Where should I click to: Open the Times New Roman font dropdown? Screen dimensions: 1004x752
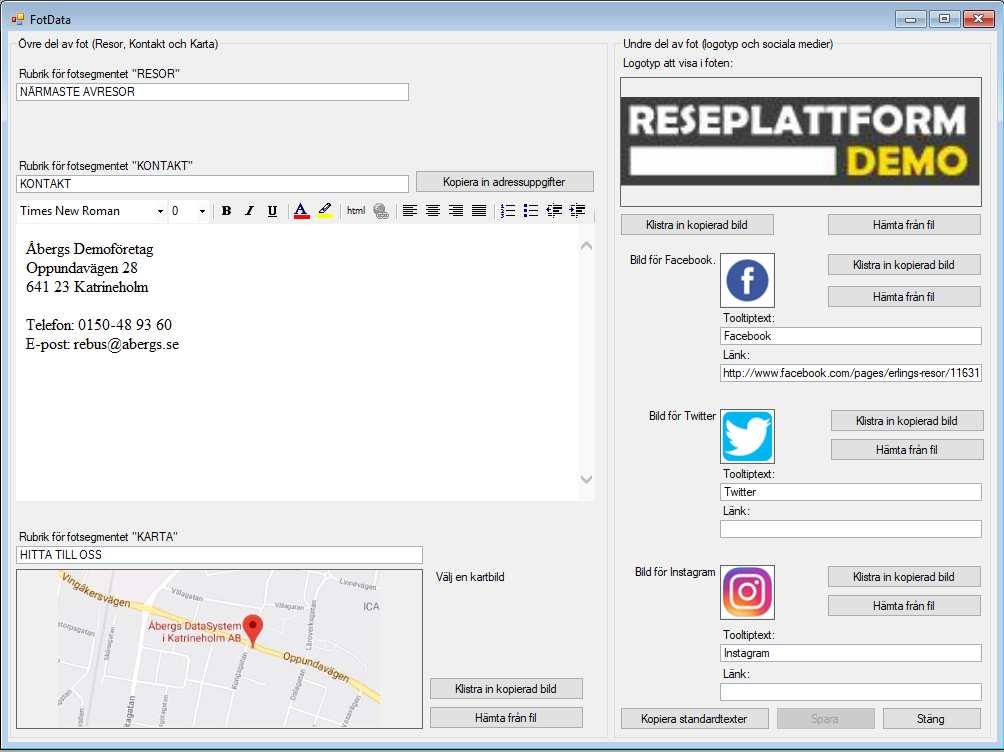tap(160, 211)
